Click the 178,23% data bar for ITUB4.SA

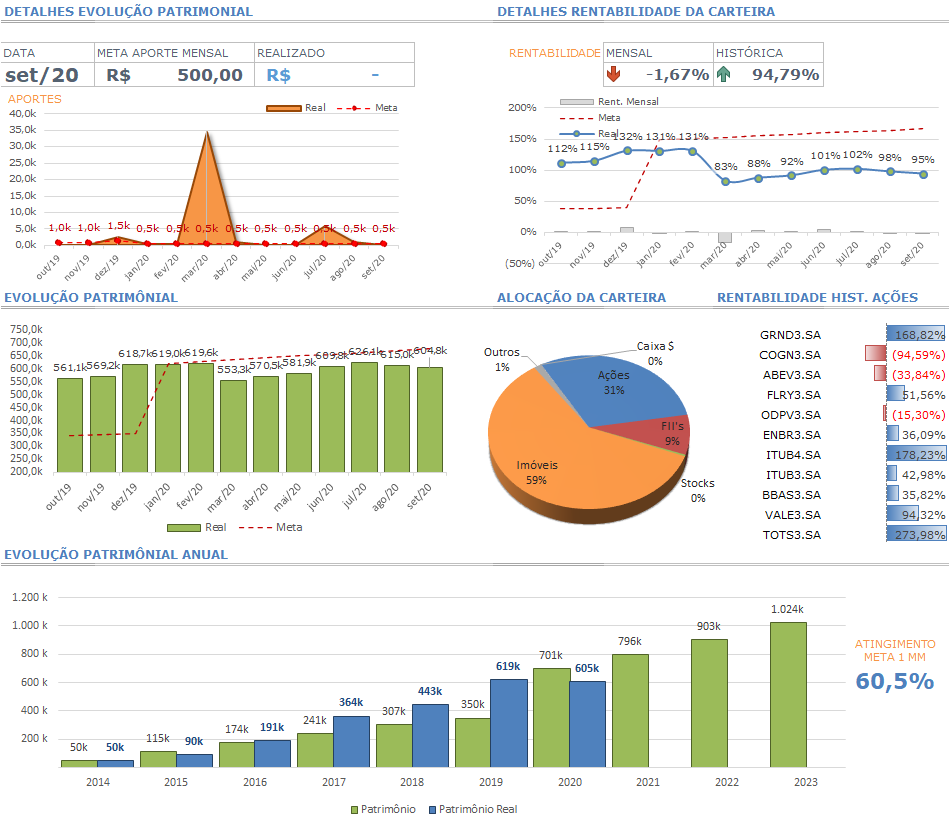tap(916, 454)
